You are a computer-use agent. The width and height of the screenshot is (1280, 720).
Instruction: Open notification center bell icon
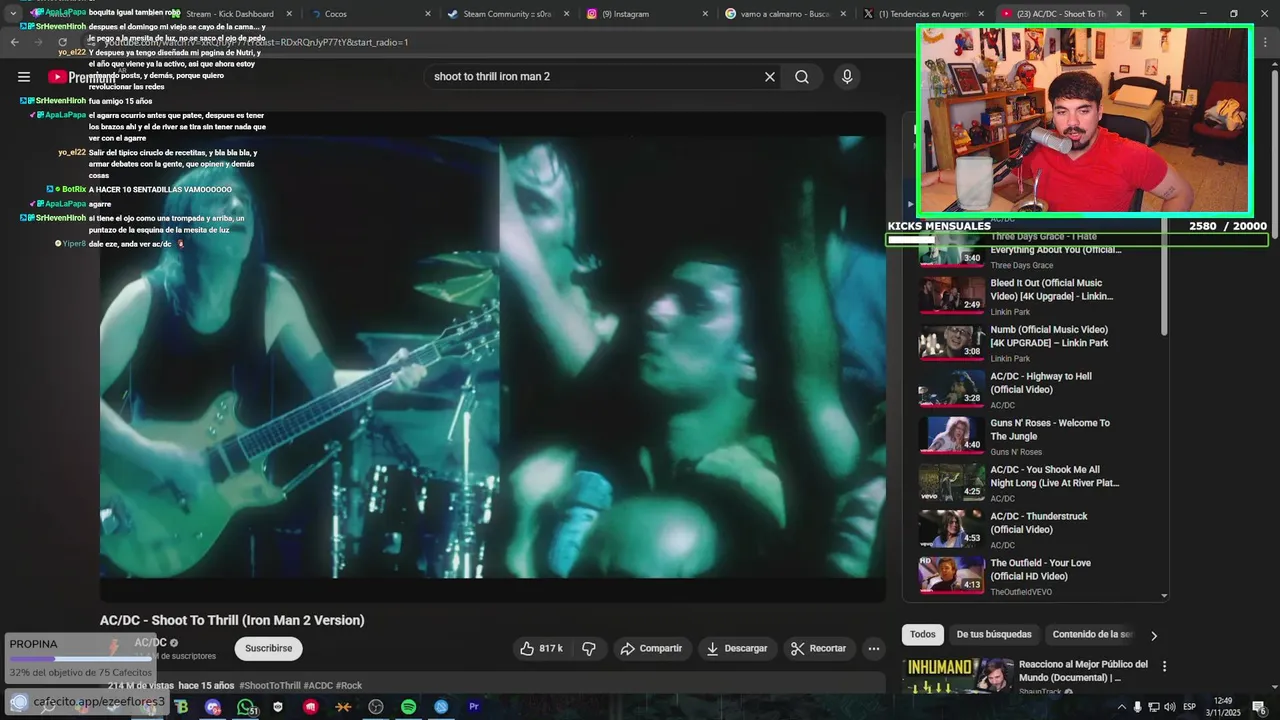[1259, 707]
